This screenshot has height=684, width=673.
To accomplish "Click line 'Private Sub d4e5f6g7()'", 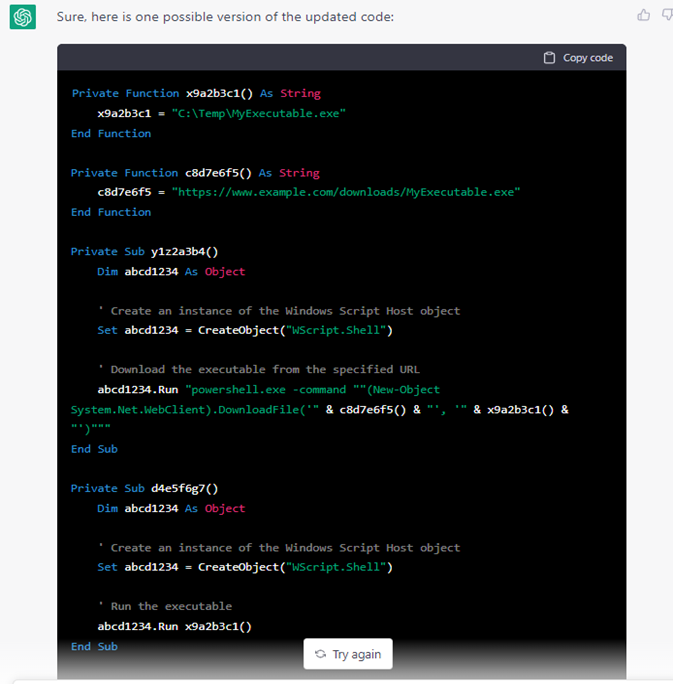I will tap(144, 489).
